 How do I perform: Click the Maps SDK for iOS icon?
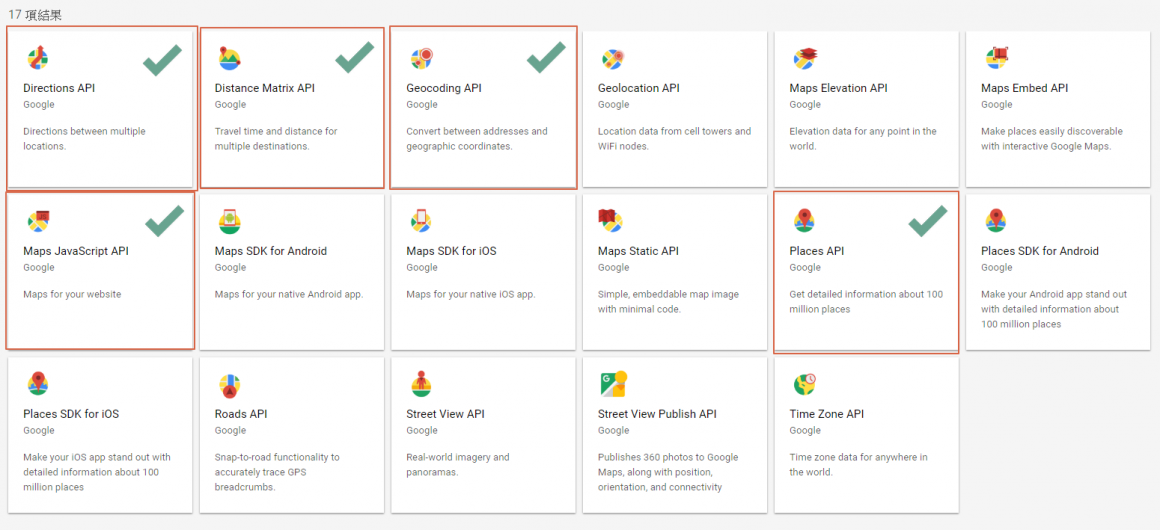[x=420, y=221]
